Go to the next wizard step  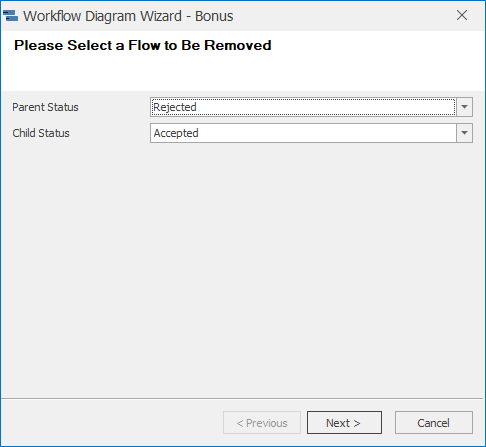[x=344, y=423]
